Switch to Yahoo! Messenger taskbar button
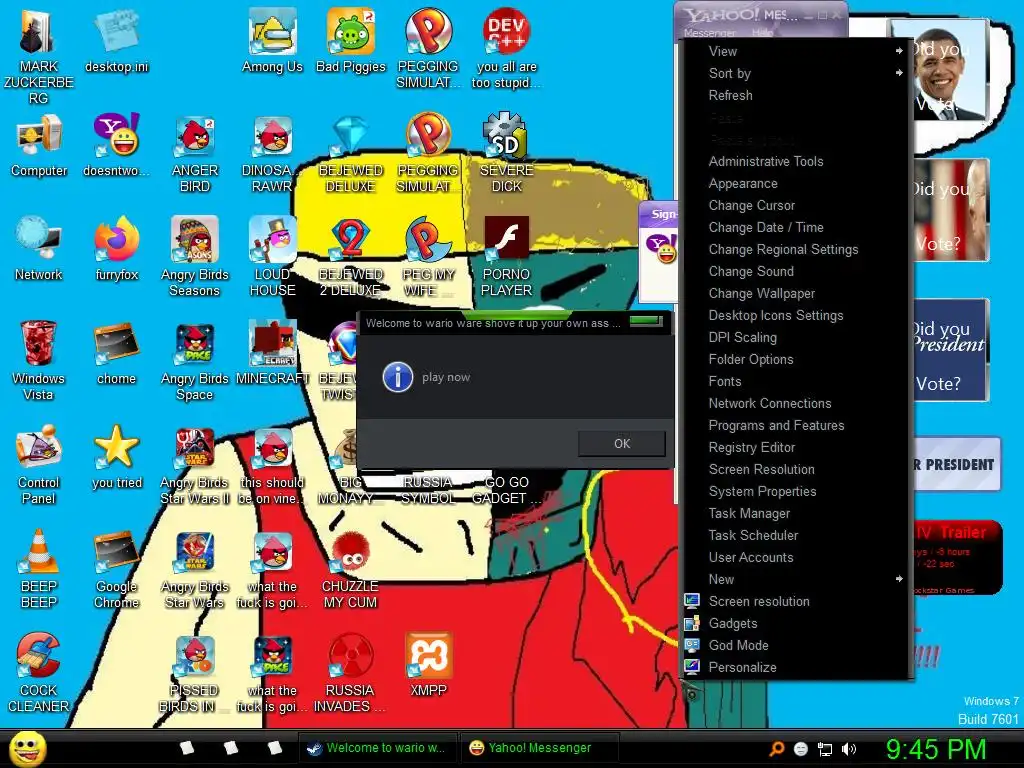 pos(539,748)
